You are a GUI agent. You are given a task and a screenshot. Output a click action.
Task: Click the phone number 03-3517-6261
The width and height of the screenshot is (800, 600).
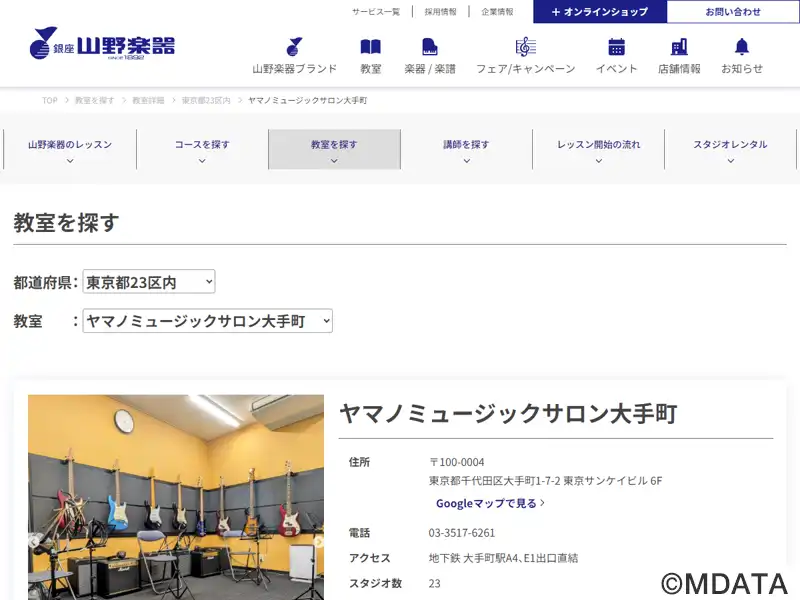(x=462, y=533)
